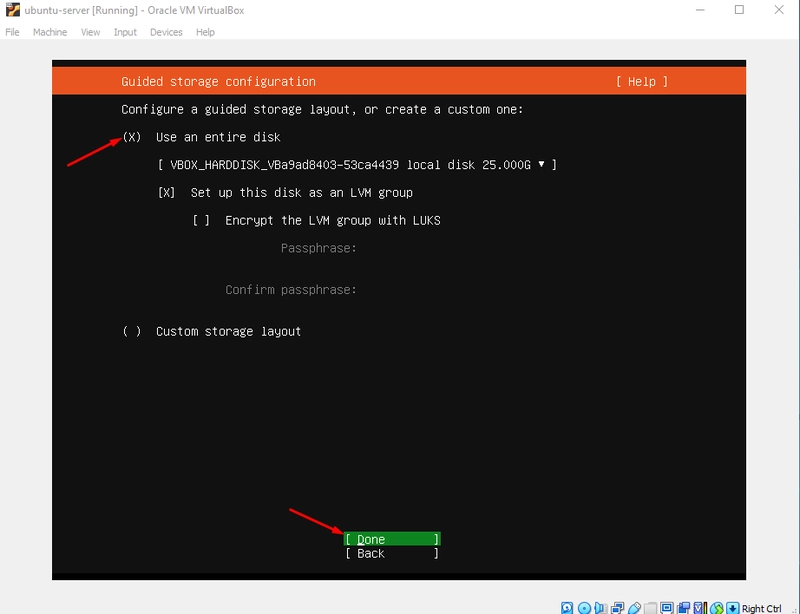Click the hard disk activity status icon
Viewport: 800px width, 614px height.
click(x=567, y=608)
